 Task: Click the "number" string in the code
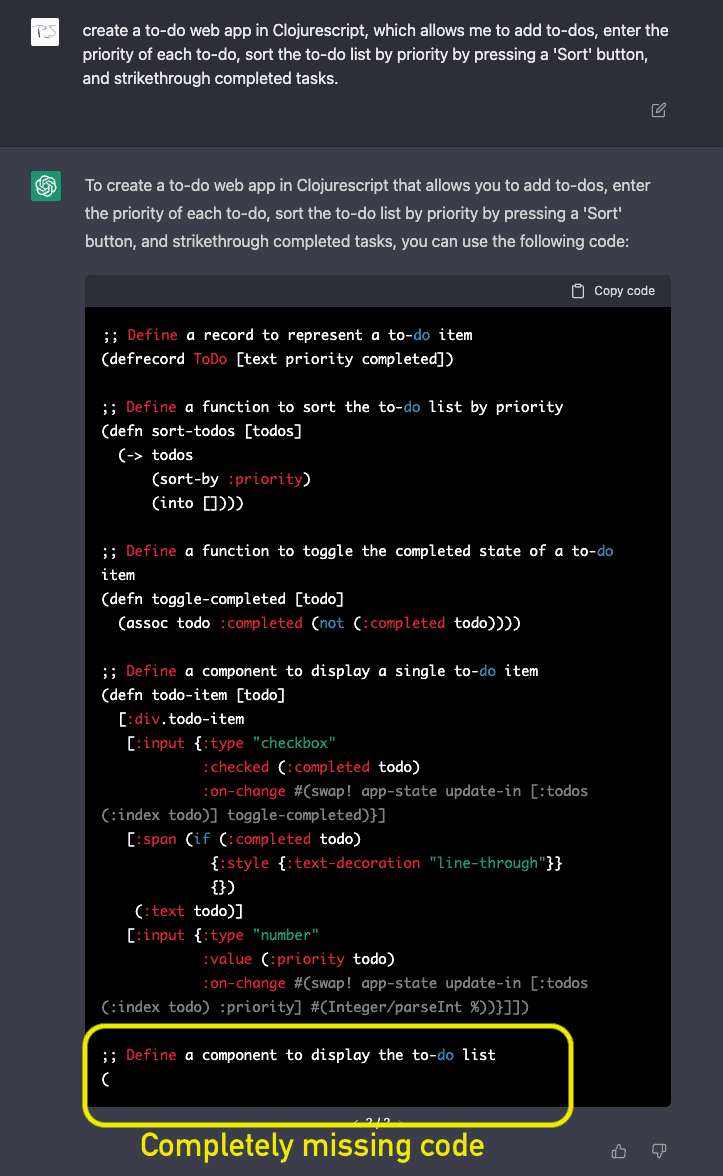(x=286, y=935)
